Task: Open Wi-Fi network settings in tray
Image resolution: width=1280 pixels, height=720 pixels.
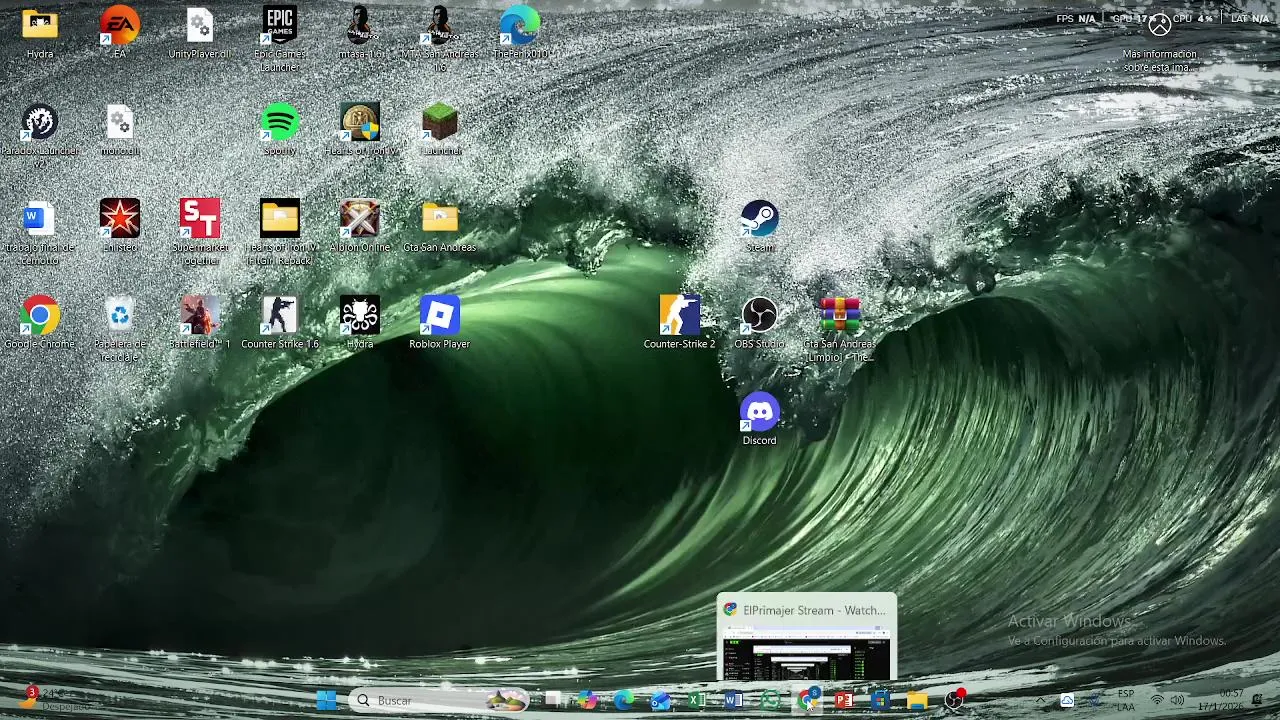Action: click(x=1157, y=700)
